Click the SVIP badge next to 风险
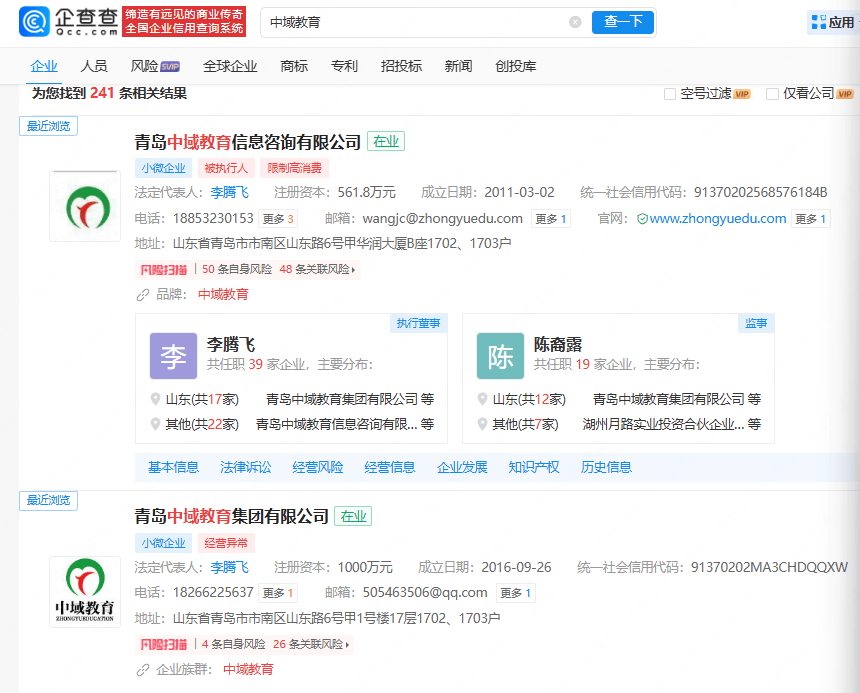 click(170, 67)
